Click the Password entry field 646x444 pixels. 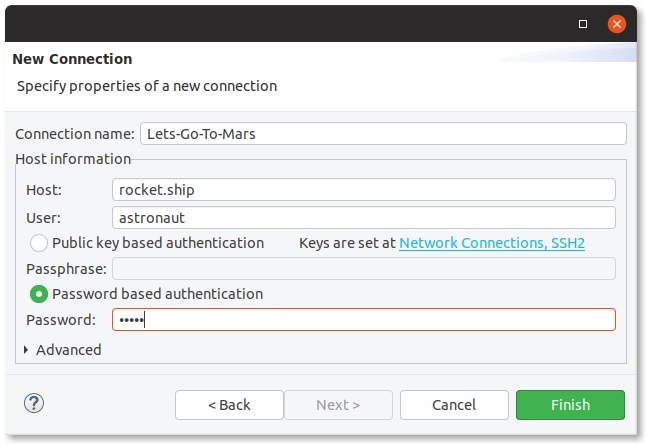[x=363, y=320]
